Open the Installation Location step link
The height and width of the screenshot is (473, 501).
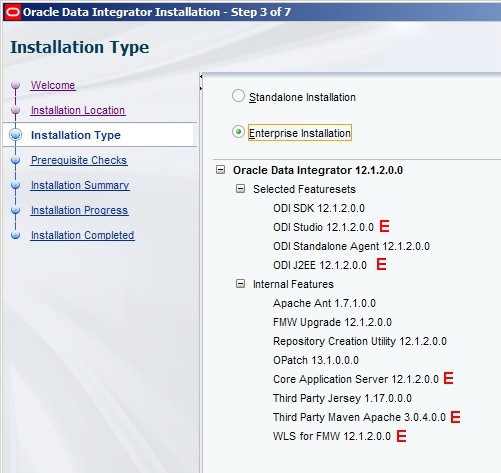(x=78, y=110)
